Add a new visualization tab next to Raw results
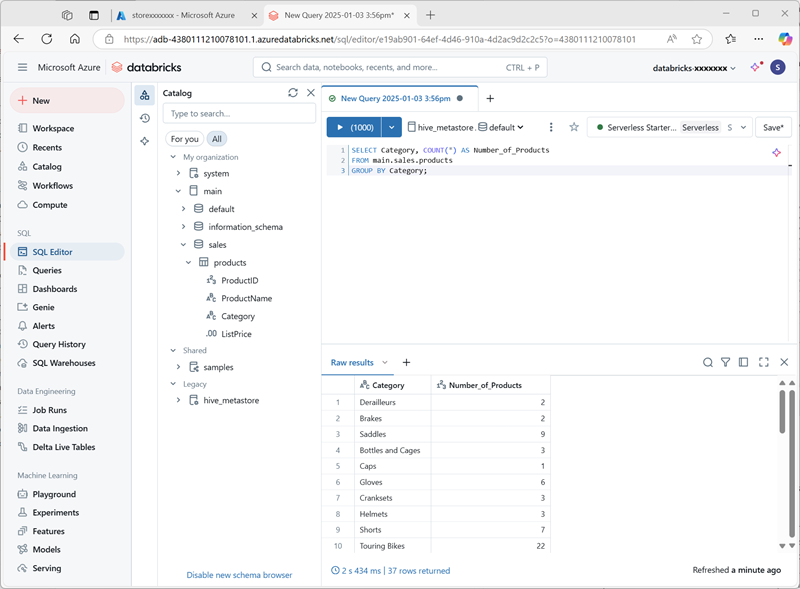 coord(407,362)
